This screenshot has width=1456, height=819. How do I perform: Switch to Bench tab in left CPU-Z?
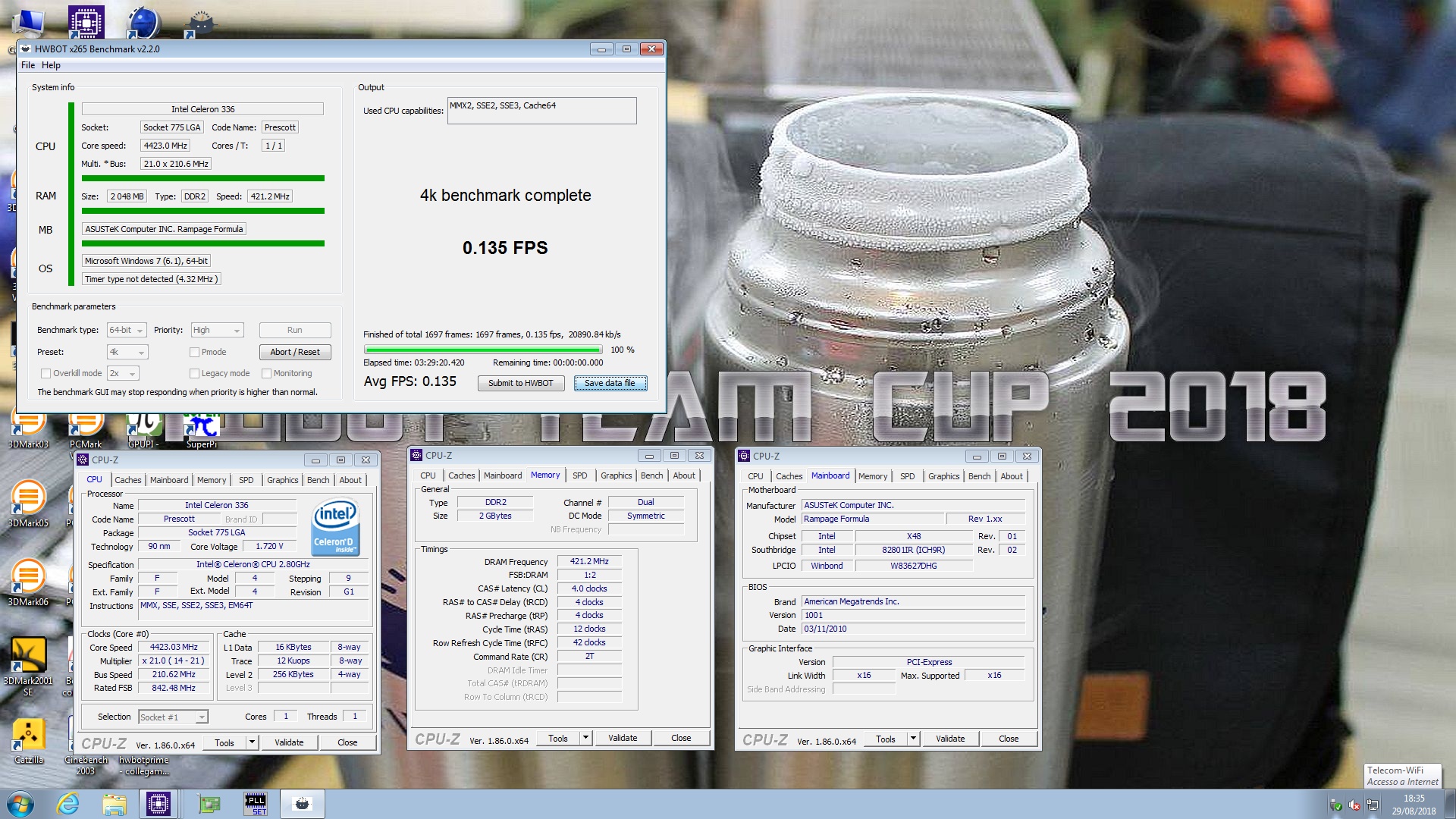point(318,480)
